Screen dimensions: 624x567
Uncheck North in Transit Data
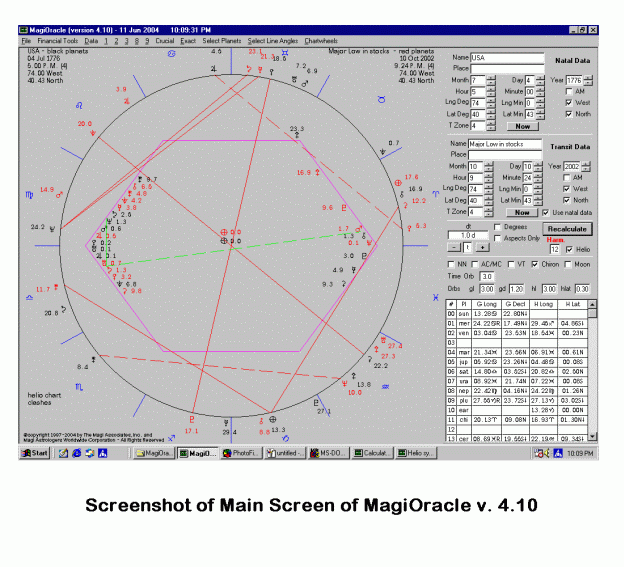pos(567,200)
